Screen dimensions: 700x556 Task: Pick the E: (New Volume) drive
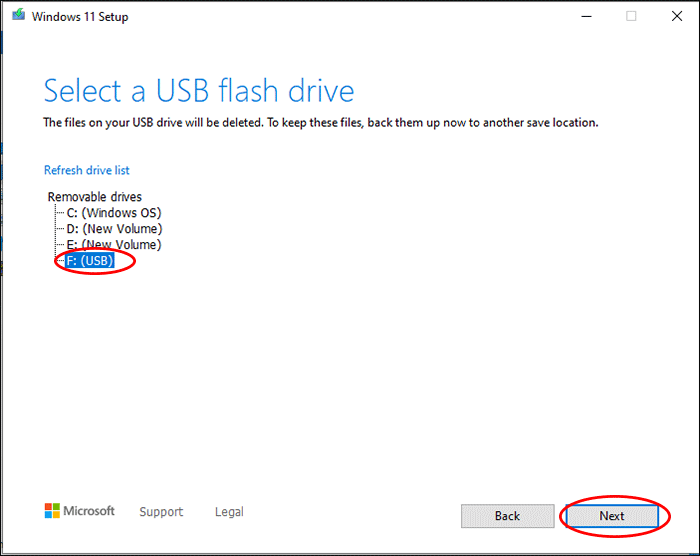pyautogui.click(x=114, y=245)
